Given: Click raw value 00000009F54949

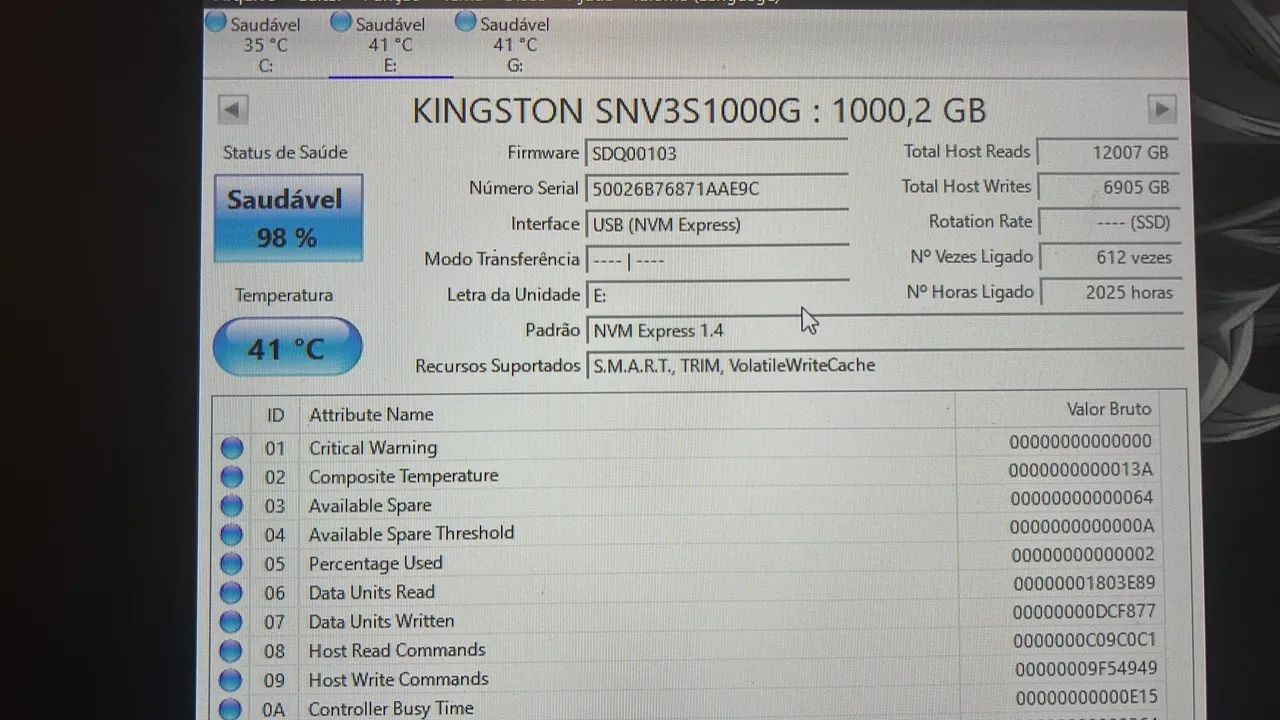Looking at the screenshot, I should coord(1086,669).
